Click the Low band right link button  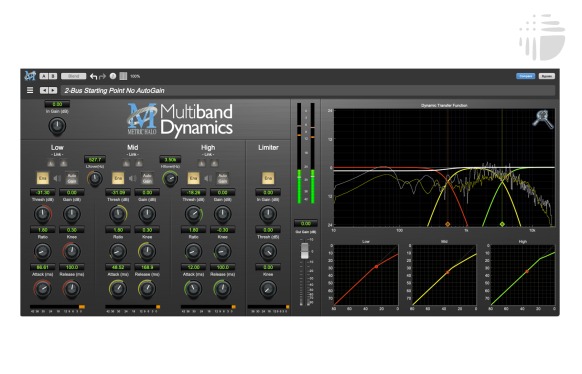point(63,163)
